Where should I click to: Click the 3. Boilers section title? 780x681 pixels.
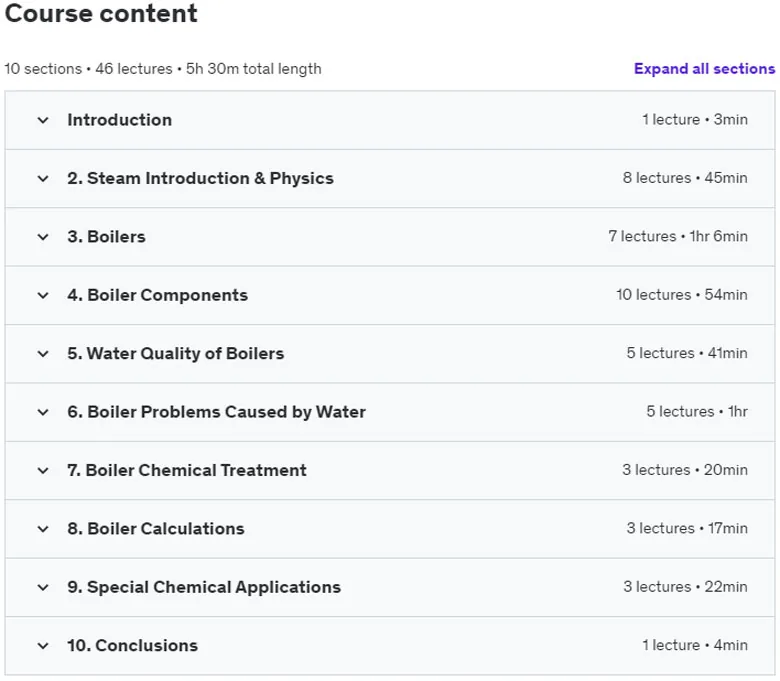pyautogui.click(x=106, y=237)
